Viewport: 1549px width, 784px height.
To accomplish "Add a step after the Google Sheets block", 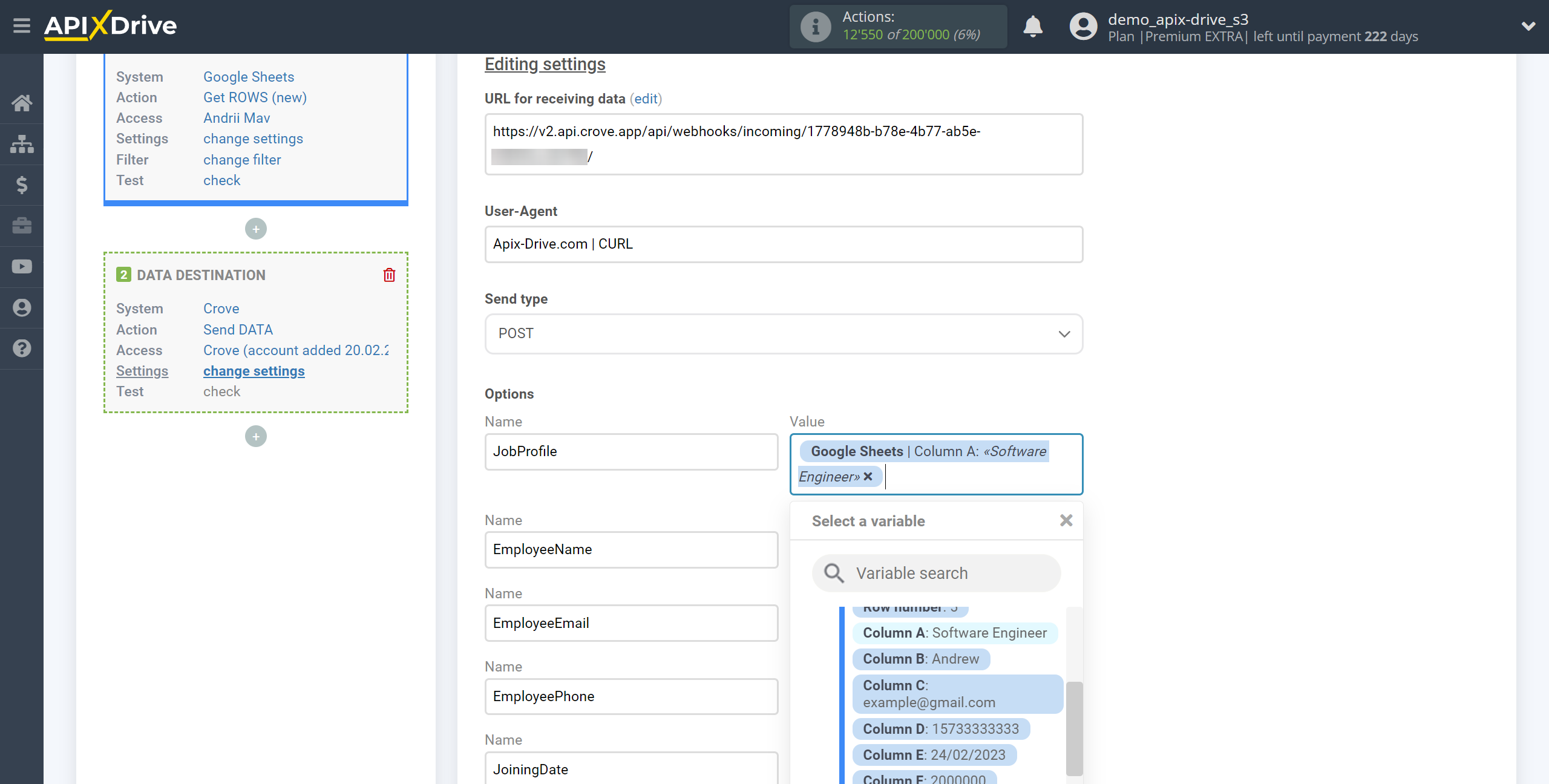I will point(256,229).
